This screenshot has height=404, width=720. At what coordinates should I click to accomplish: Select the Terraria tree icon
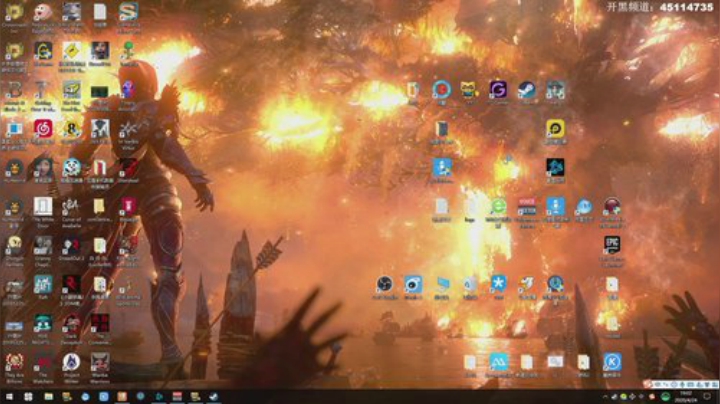coord(128,50)
